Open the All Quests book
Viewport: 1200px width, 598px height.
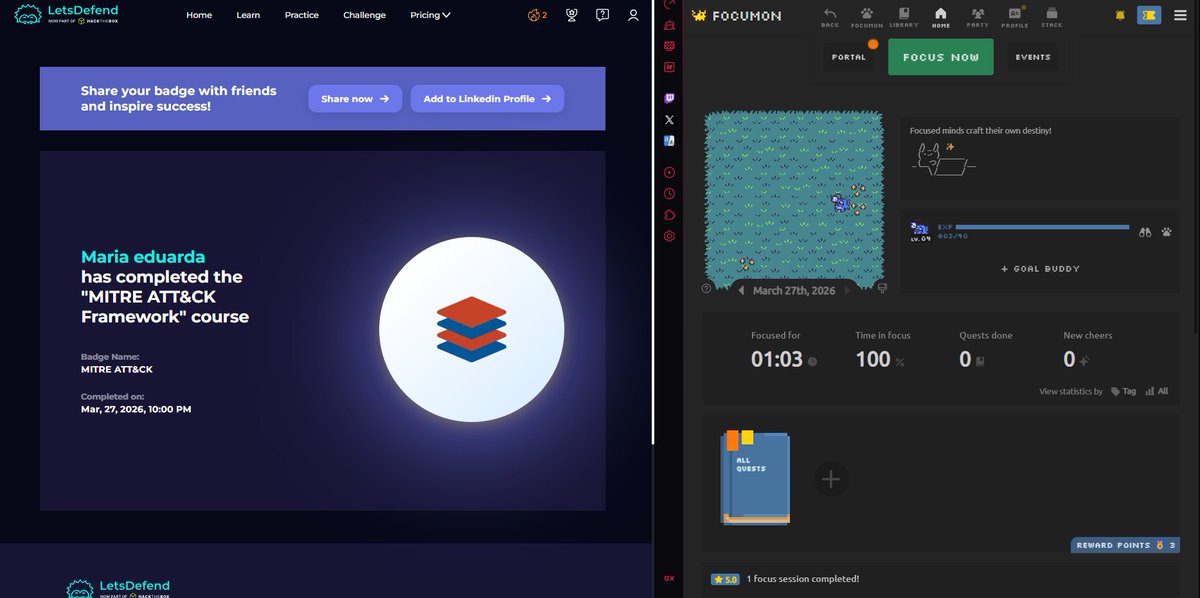pyautogui.click(x=757, y=478)
